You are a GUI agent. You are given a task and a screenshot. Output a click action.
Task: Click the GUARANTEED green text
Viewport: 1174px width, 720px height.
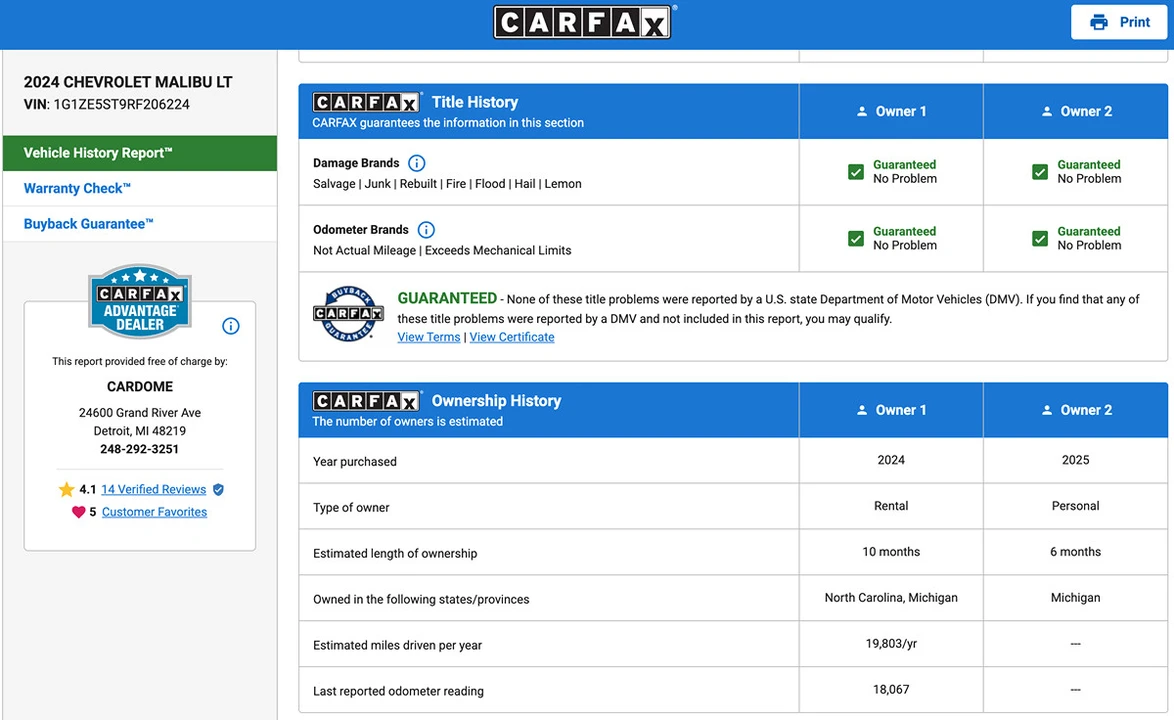tap(447, 298)
